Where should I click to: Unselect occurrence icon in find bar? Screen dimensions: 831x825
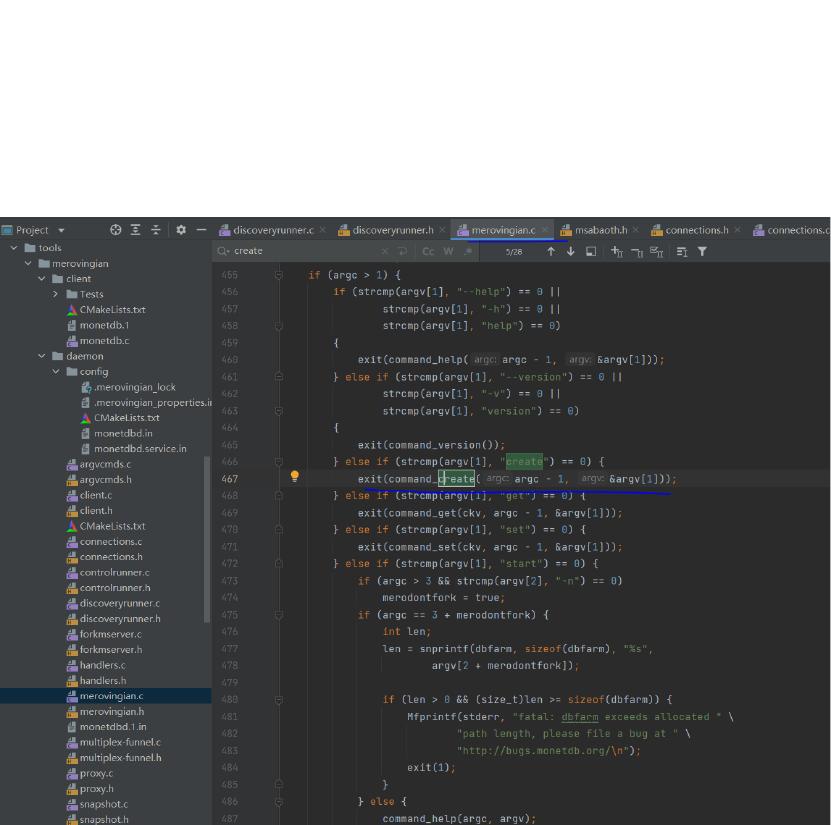[636, 252]
